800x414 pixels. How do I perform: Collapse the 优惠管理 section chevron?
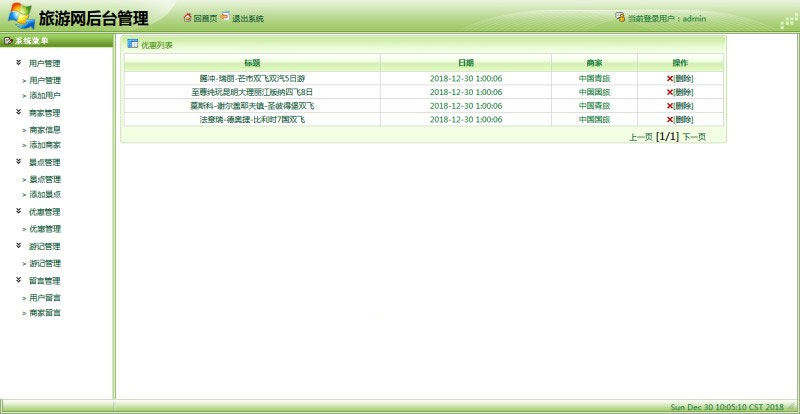(x=18, y=211)
